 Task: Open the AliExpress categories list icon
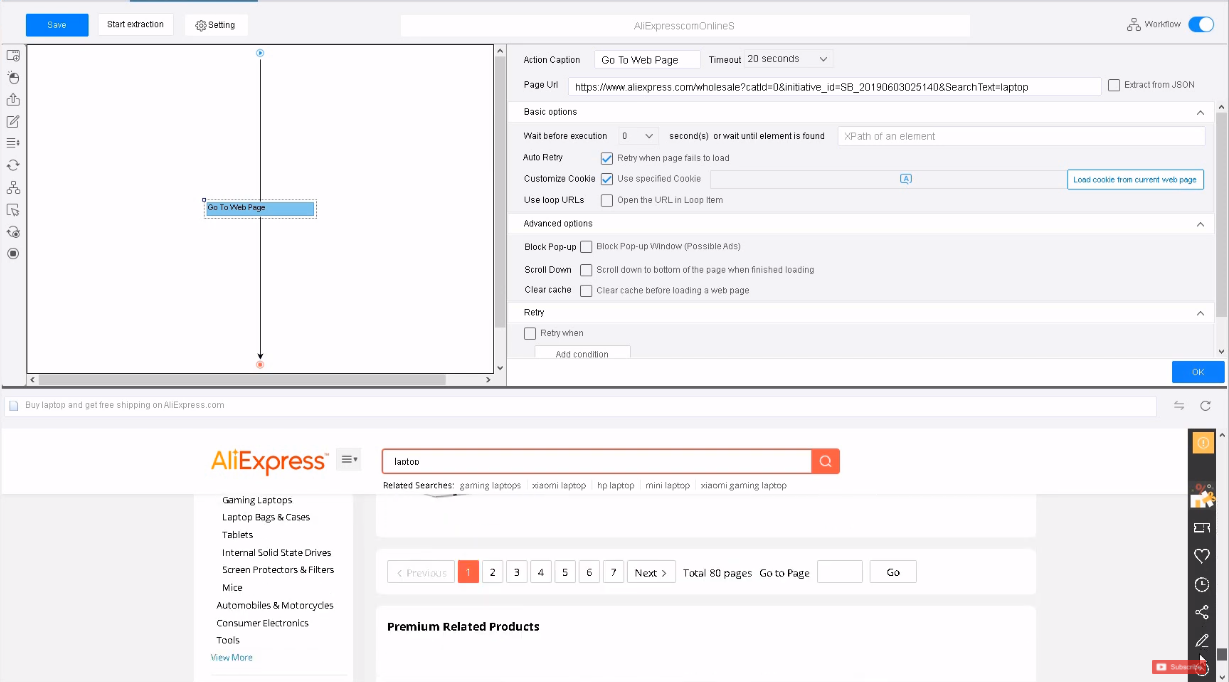[349, 459]
